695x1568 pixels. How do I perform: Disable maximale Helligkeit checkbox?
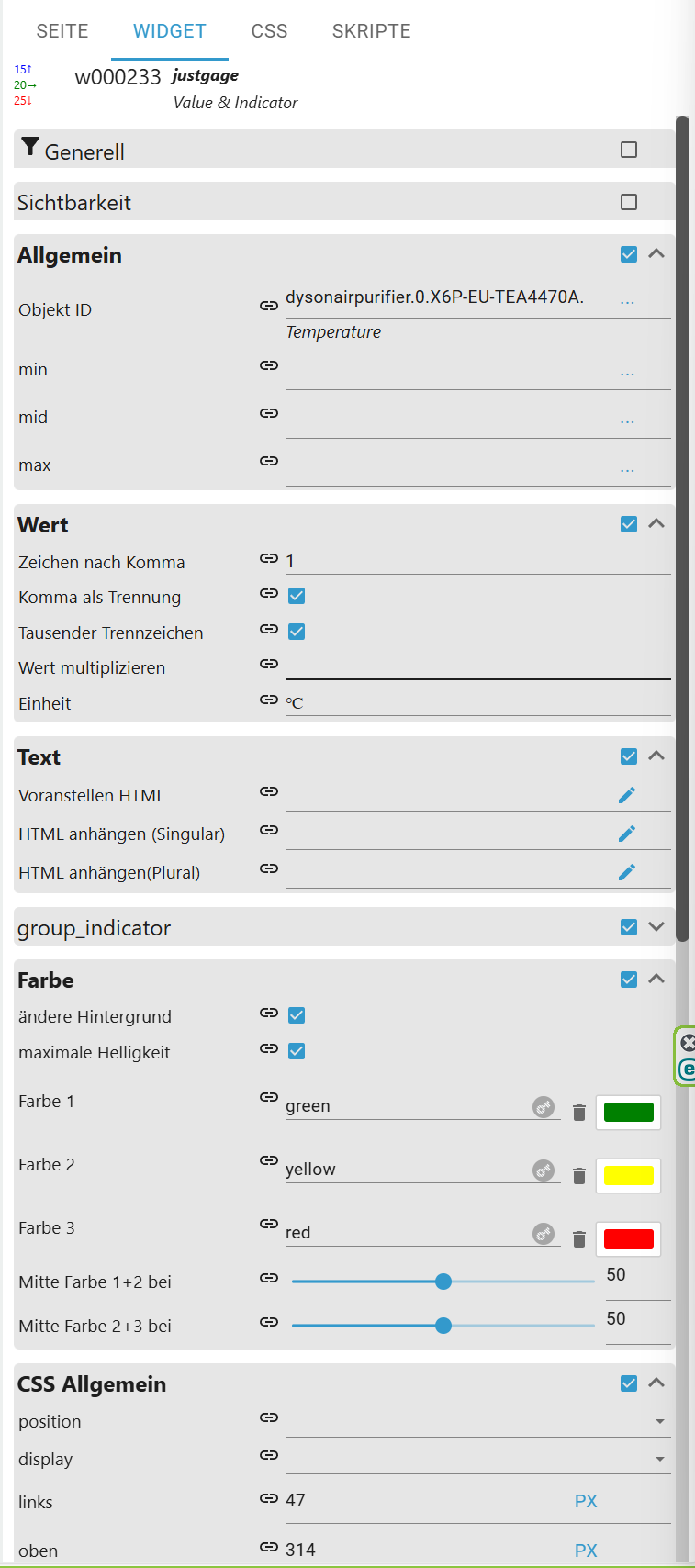coord(297,1051)
